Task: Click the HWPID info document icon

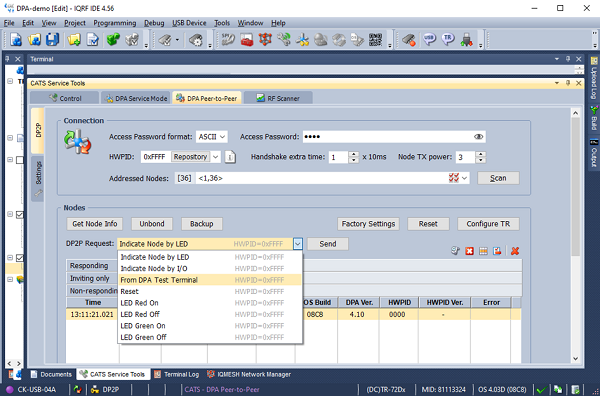Action: coord(230,157)
